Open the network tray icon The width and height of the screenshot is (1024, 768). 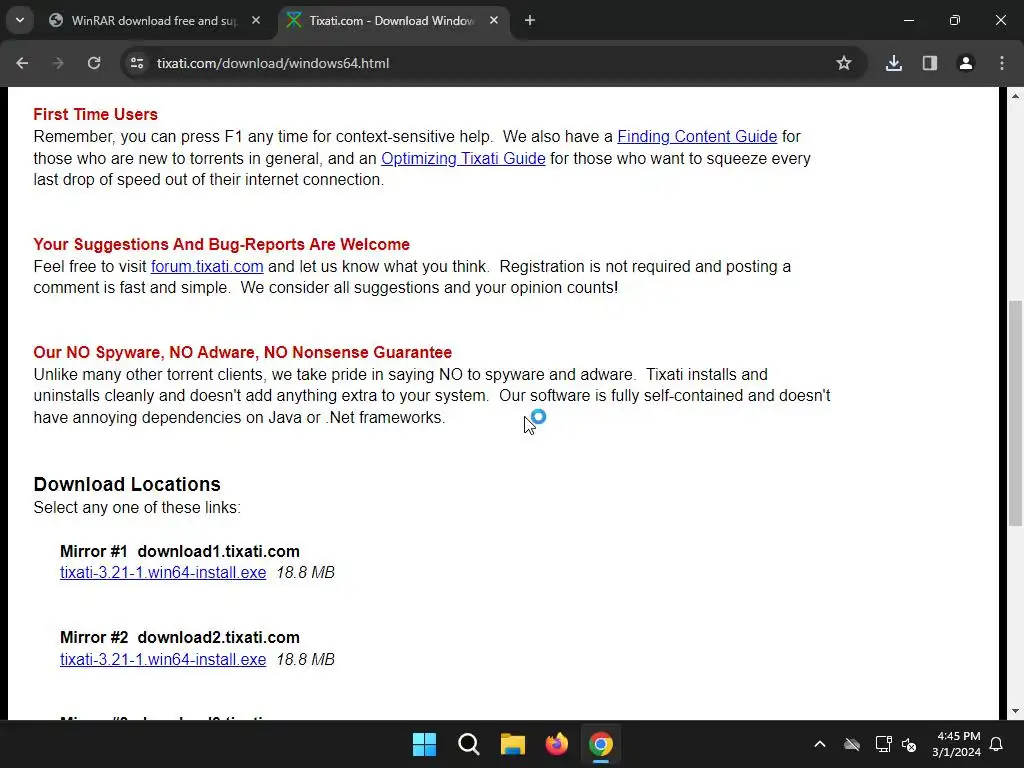(883, 744)
